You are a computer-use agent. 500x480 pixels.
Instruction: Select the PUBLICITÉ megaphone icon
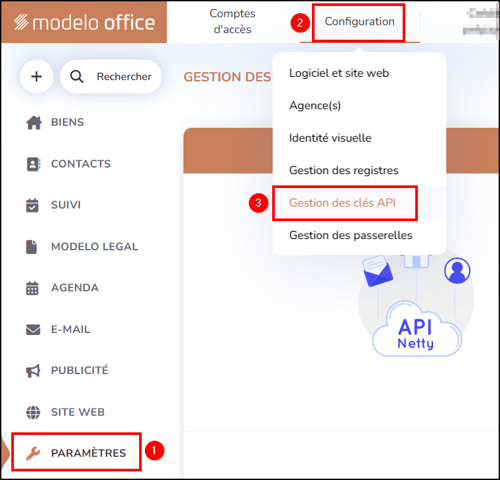[x=33, y=371]
